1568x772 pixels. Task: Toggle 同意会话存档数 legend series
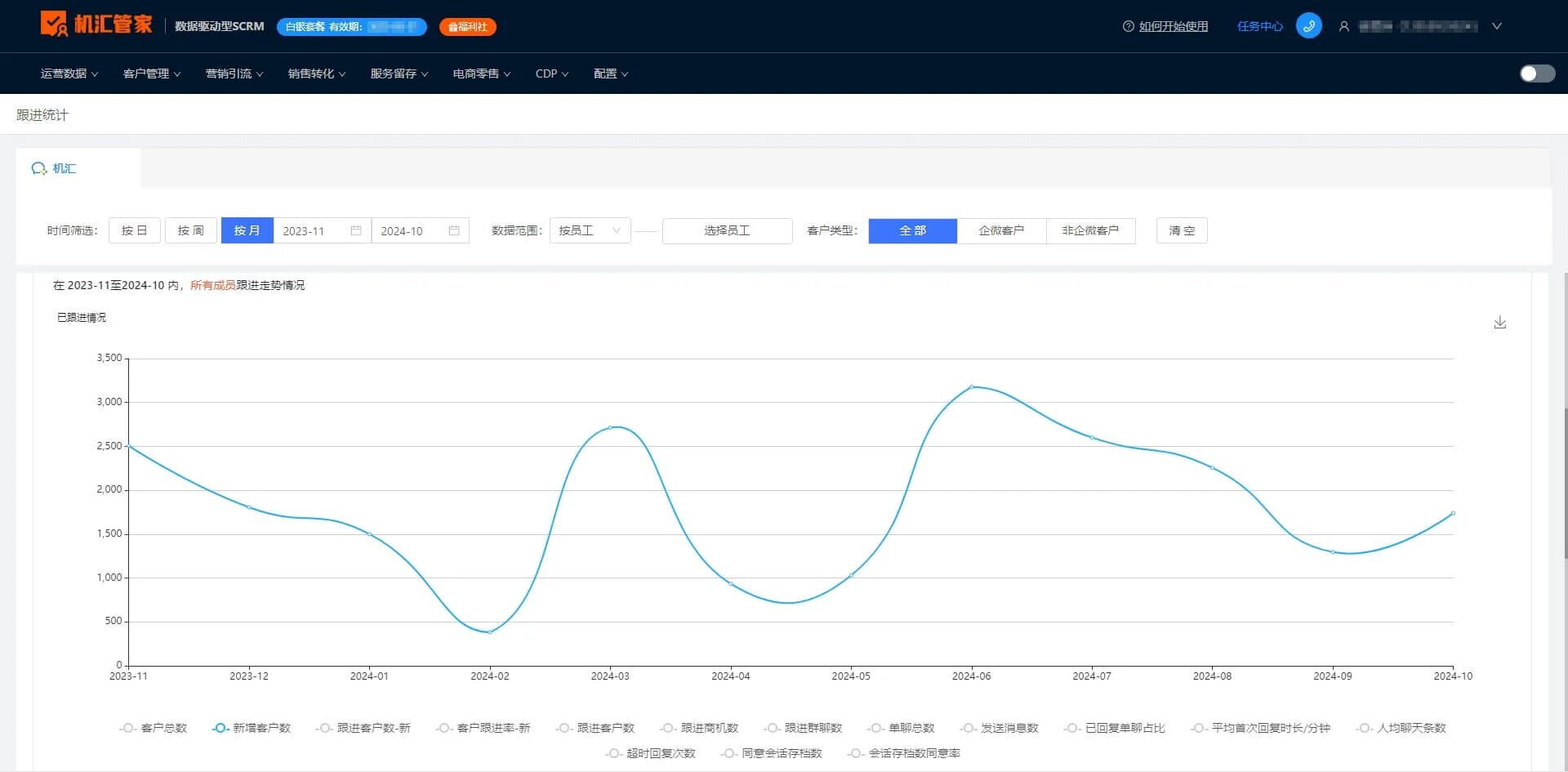click(771, 753)
